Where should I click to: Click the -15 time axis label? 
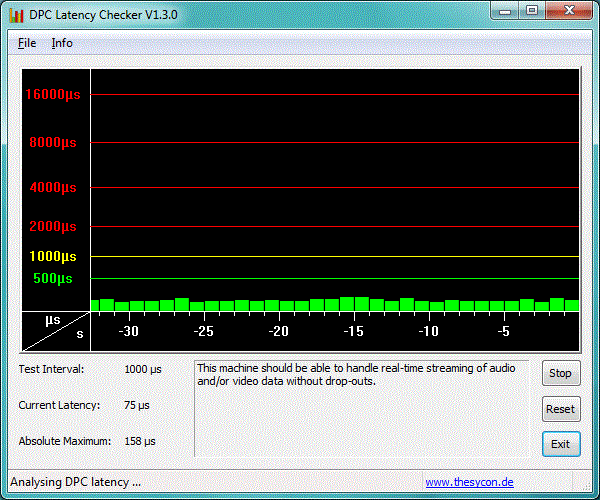tap(354, 331)
